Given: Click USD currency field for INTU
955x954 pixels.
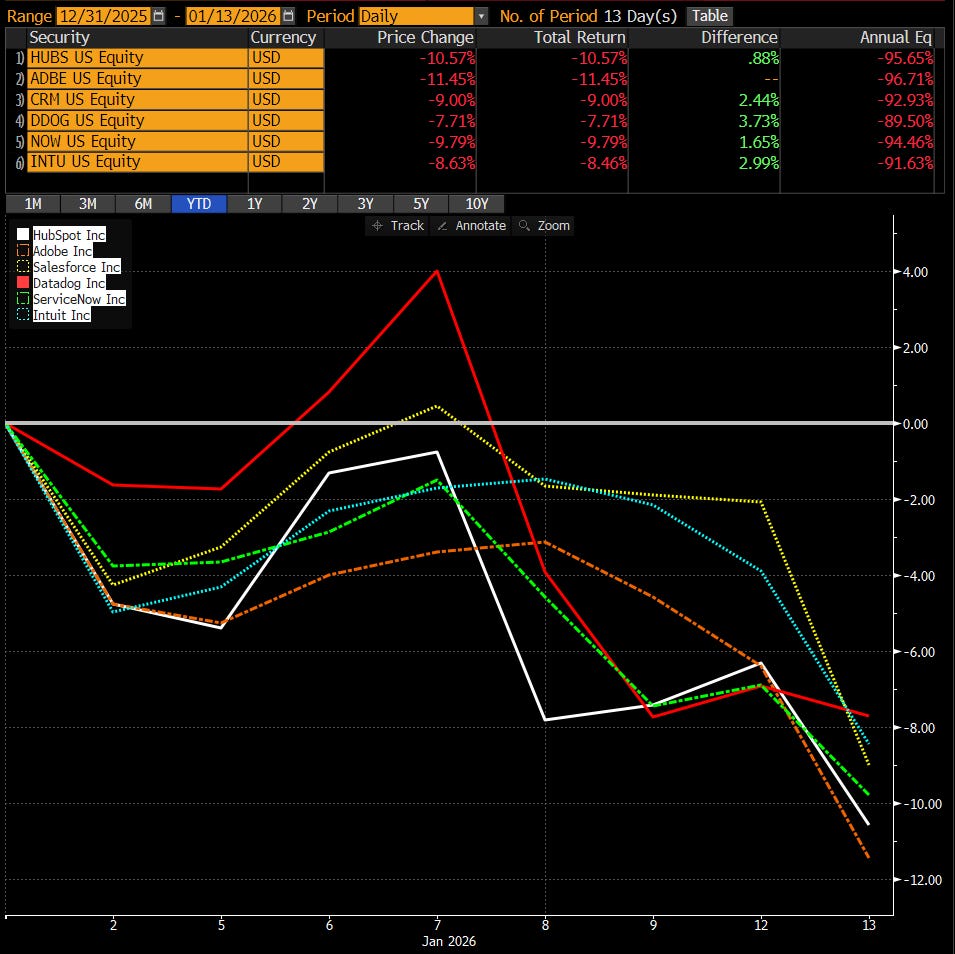Looking at the screenshot, I should click(x=286, y=162).
